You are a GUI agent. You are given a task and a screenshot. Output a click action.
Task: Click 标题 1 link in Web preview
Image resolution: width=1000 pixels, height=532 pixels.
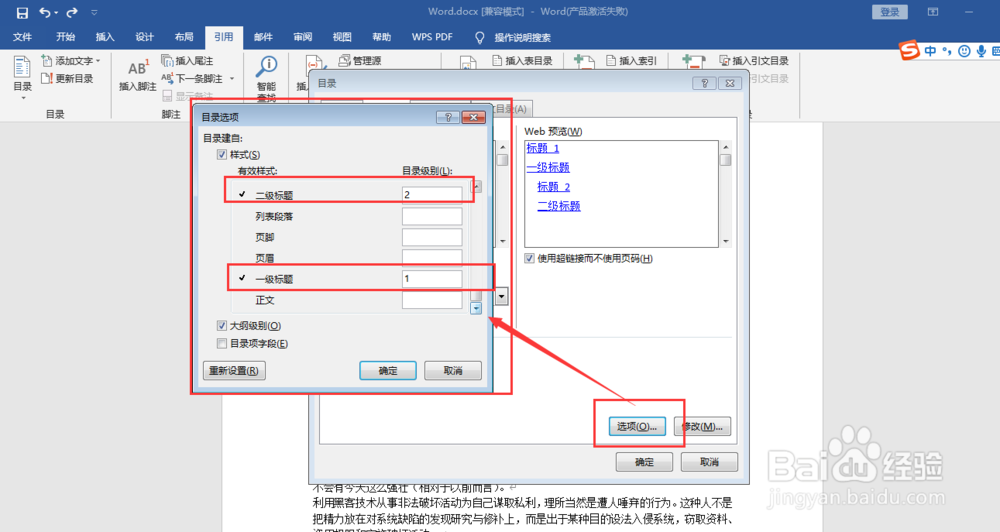pos(543,148)
